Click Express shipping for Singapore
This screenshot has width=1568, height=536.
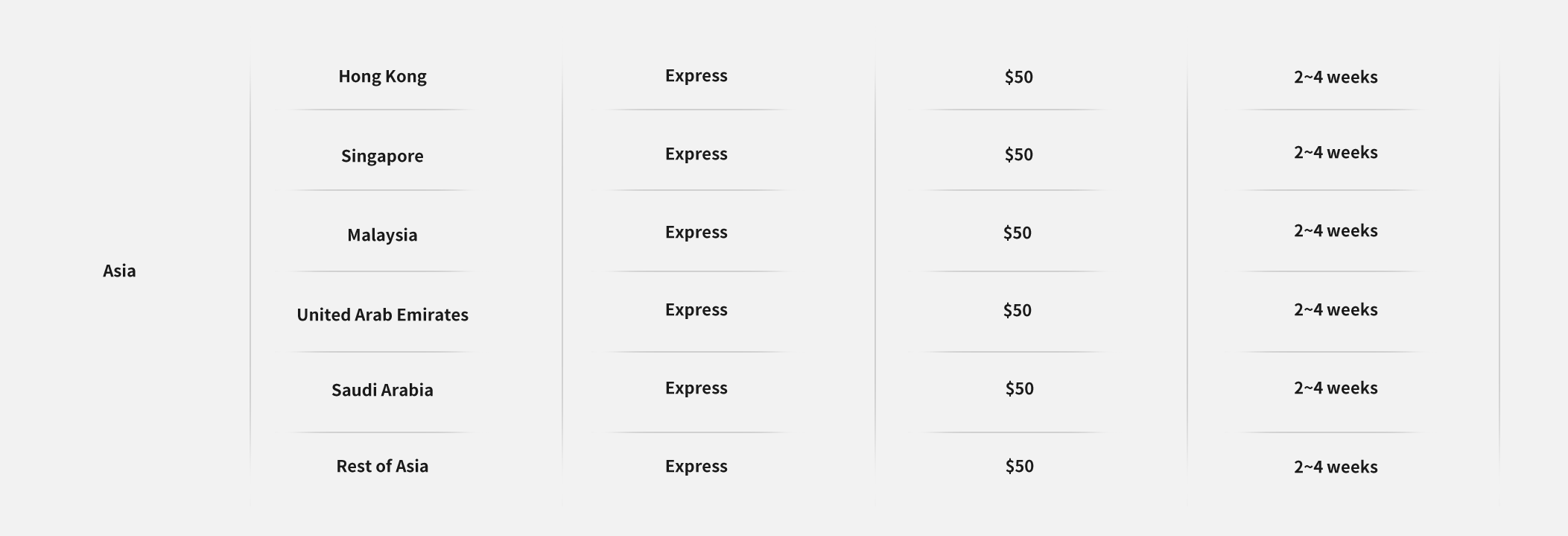pos(696,154)
